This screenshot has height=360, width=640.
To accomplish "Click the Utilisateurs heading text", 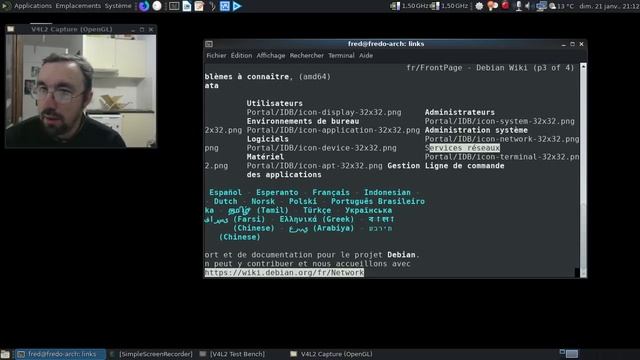I will (275, 103).
